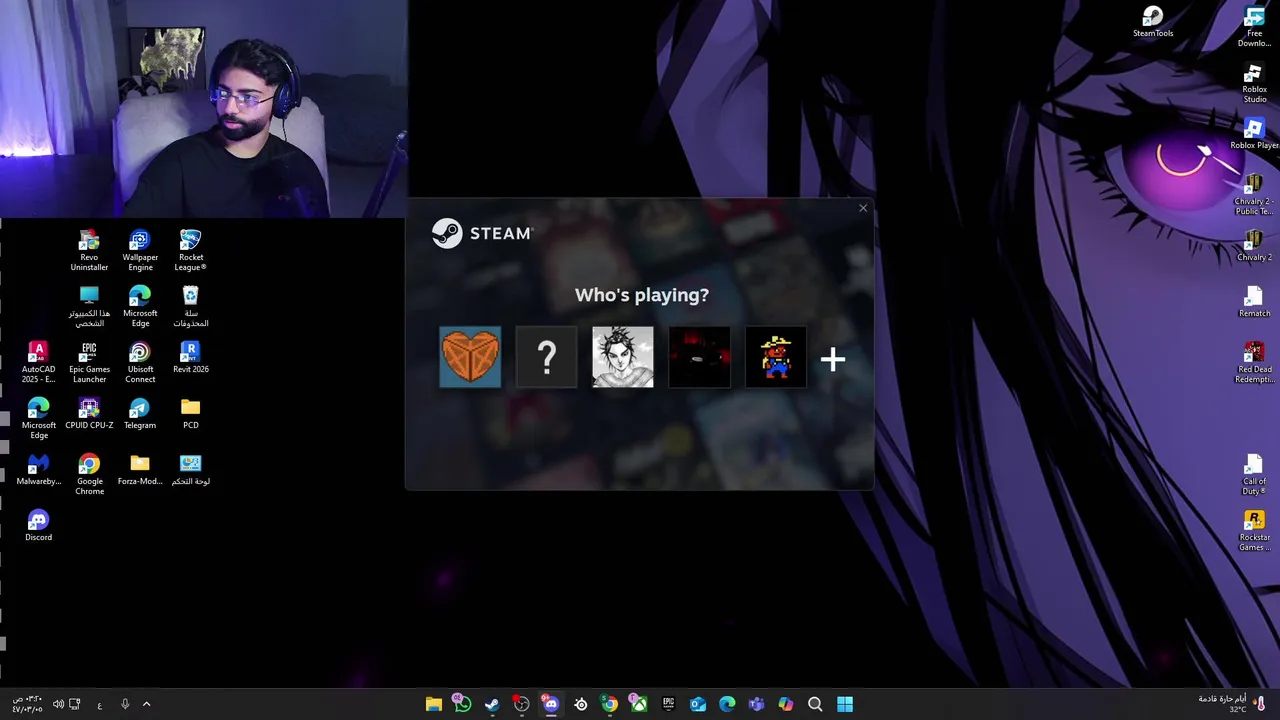Open the weather widget showing 32°C
This screenshot has width=1280, height=720.
[1231, 704]
